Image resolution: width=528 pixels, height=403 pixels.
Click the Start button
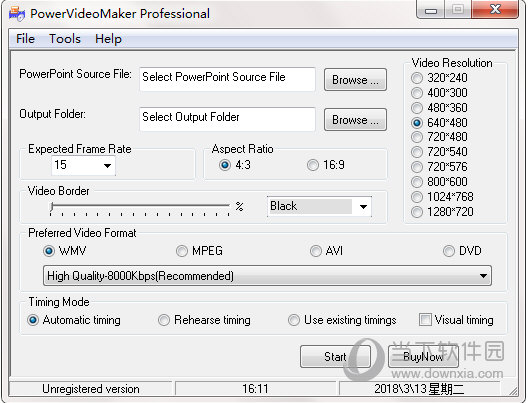coord(335,357)
